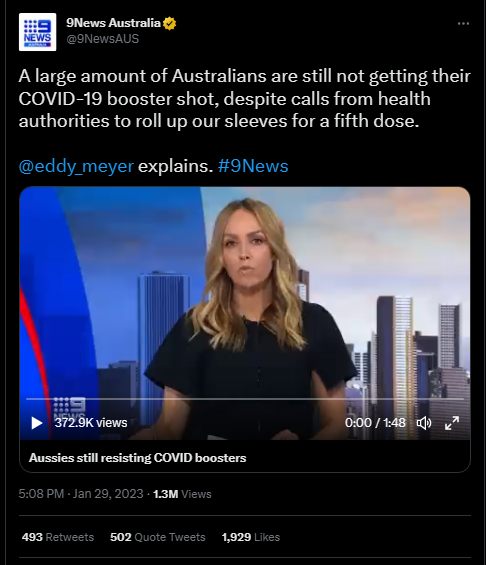This screenshot has height=565, width=486.
Task: Expand the video to fullscreen
Action: tap(452, 423)
